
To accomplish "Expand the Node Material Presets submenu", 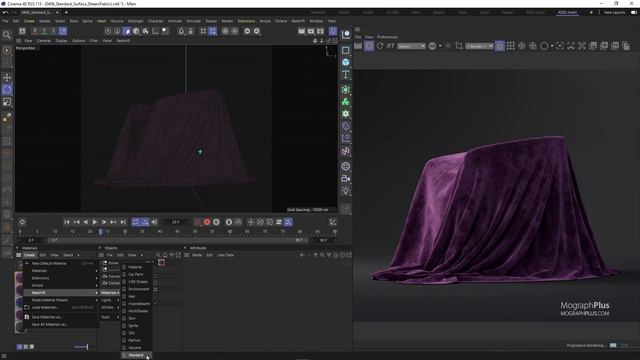I will click(x=61, y=300).
